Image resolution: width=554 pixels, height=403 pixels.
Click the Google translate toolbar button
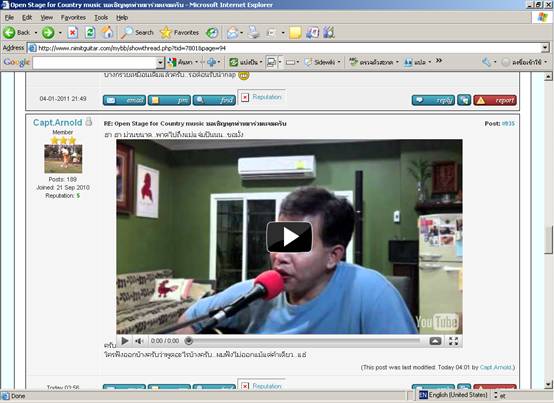[415, 62]
